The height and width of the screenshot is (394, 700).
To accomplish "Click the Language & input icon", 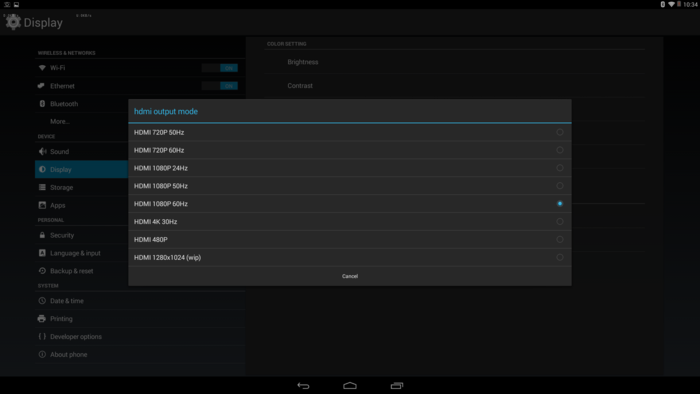I will (42, 253).
